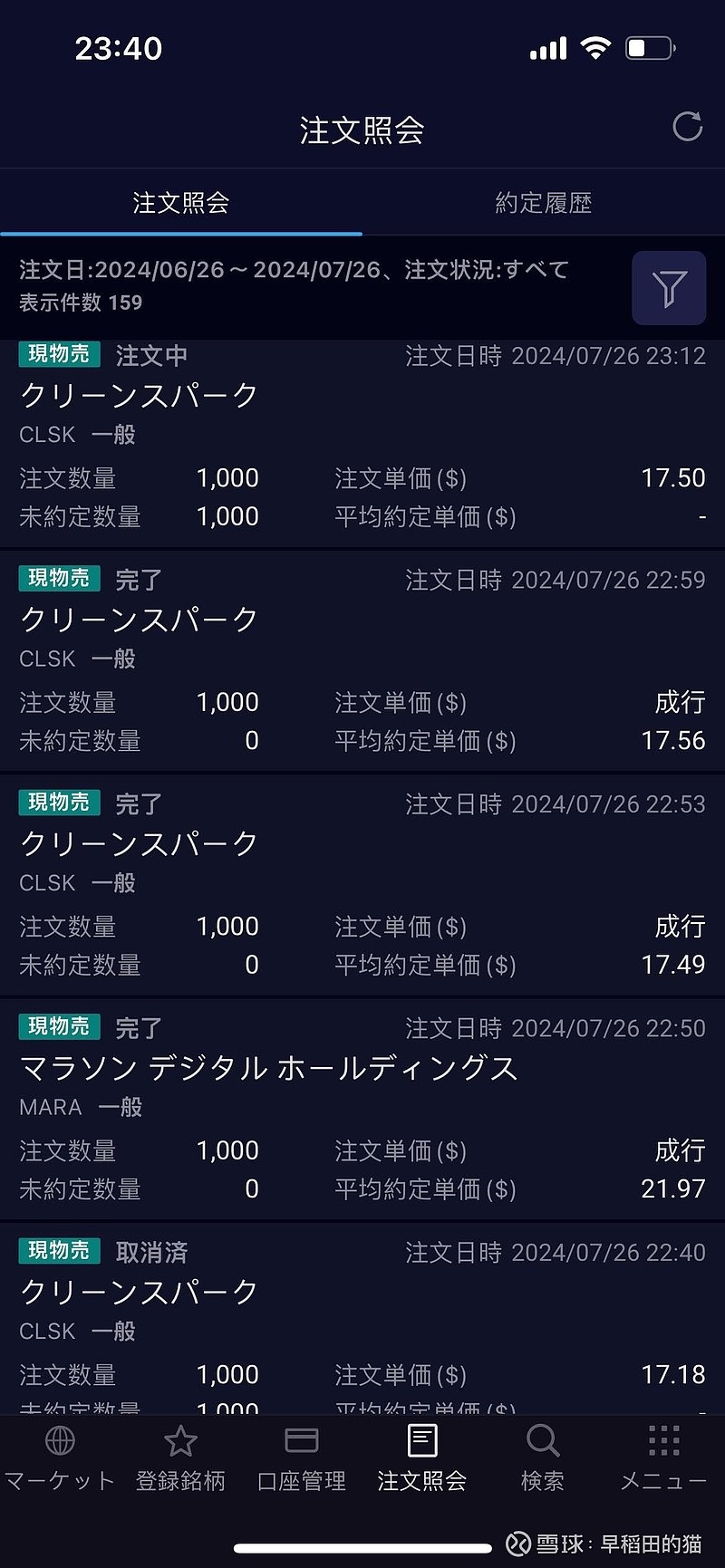Image resolution: width=725 pixels, height=1568 pixels.
Task: Open the completed CLSK order at 22:53
Action: 362,885
